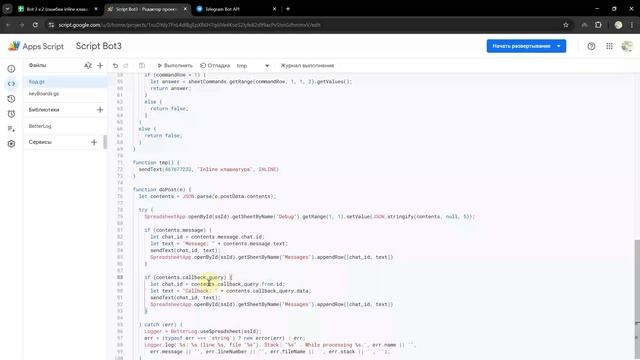
Task: Click the catch (err) line
Action: coord(160,324)
